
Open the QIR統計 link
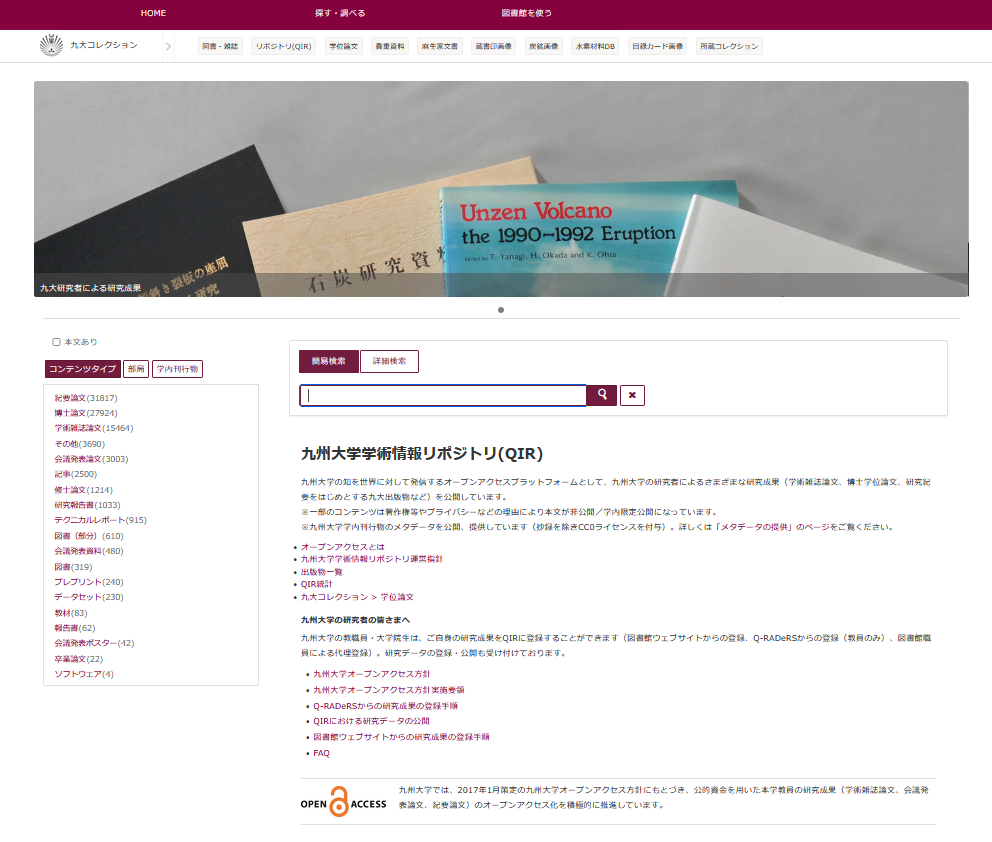click(316, 584)
